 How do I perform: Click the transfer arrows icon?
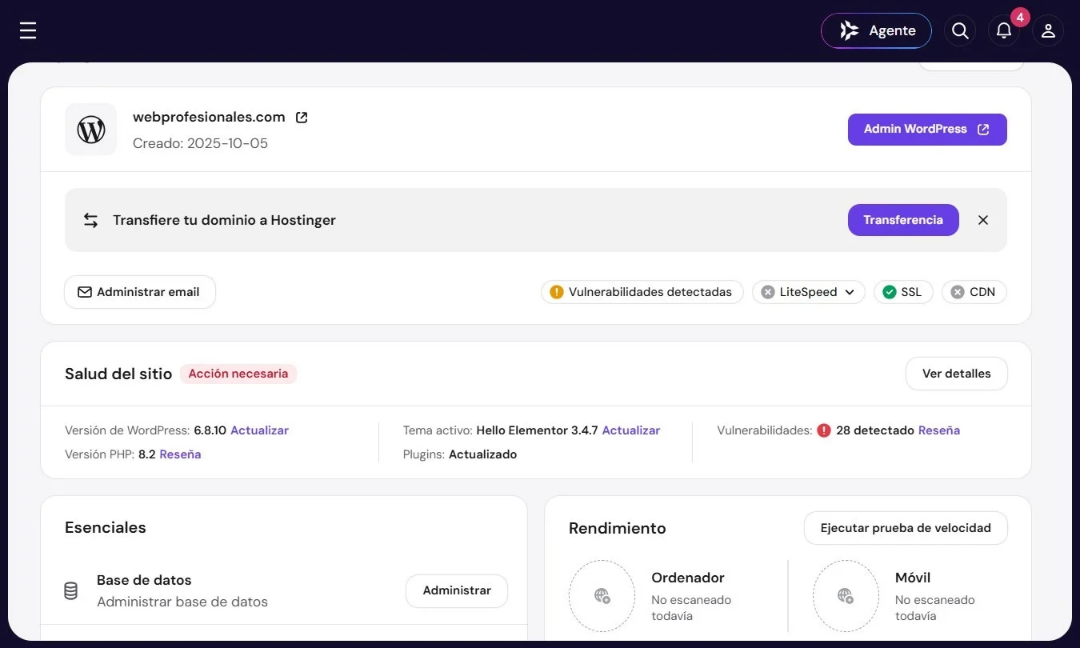coord(91,220)
